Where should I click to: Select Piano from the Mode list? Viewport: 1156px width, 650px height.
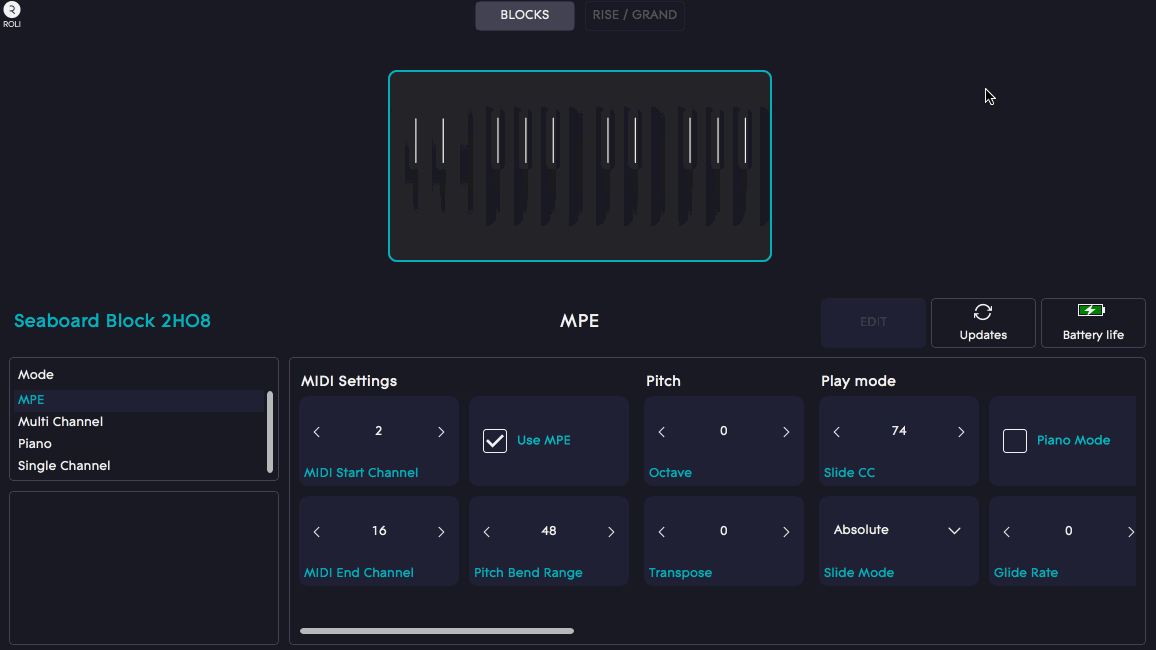pos(34,443)
